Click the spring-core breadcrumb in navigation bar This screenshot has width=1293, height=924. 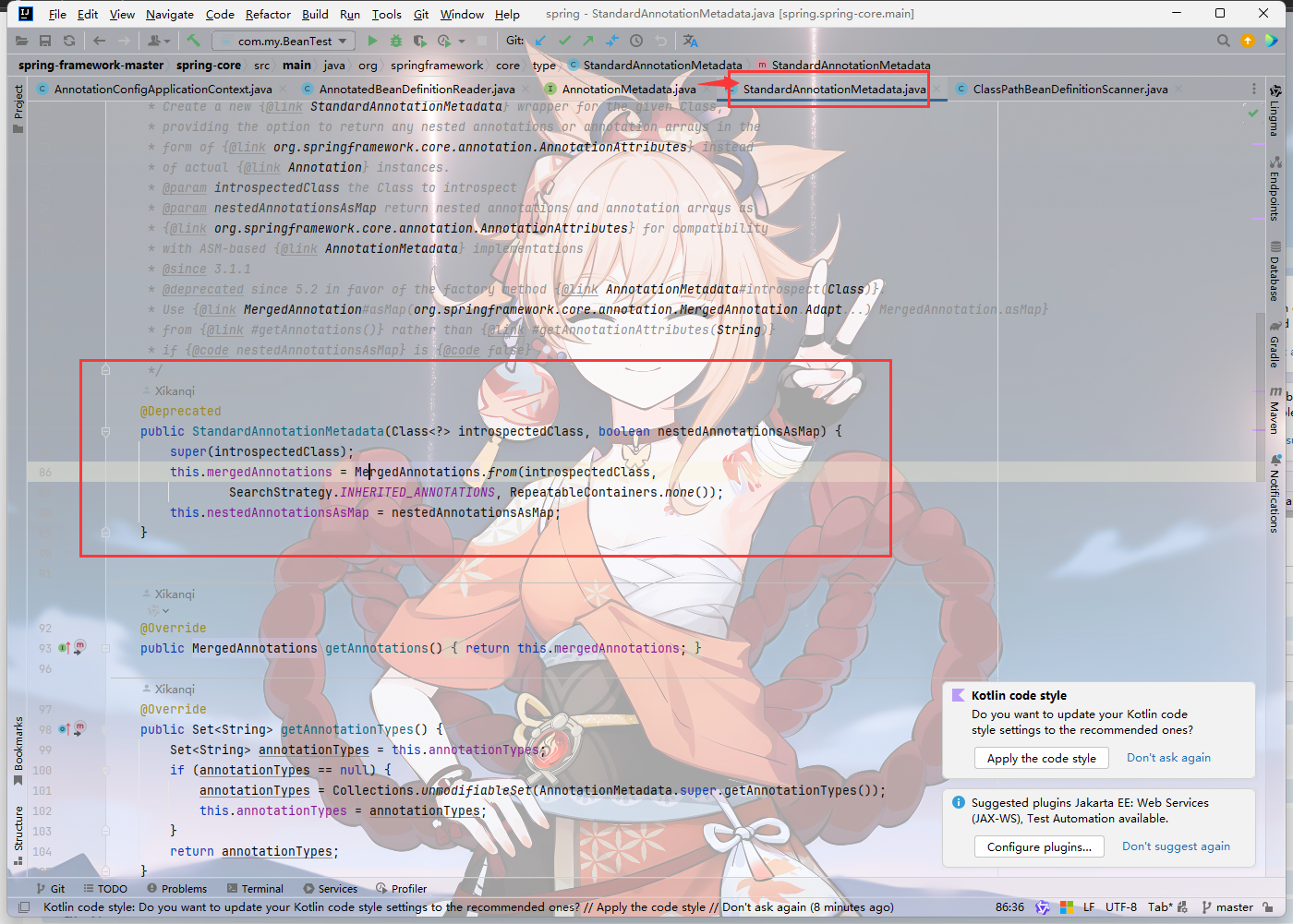click(x=209, y=65)
